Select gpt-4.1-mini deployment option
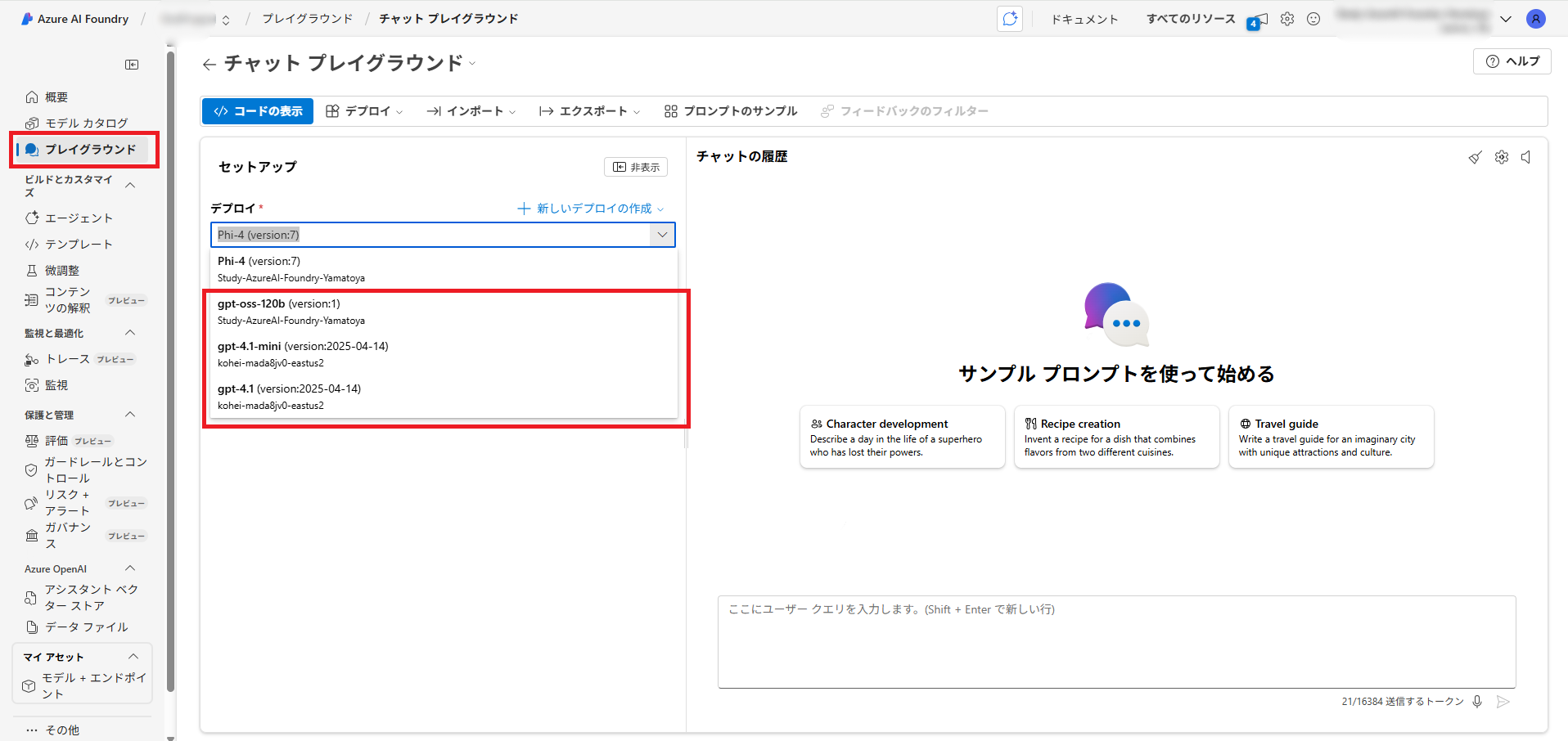This screenshot has width=1568, height=741. [x=444, y=354]
